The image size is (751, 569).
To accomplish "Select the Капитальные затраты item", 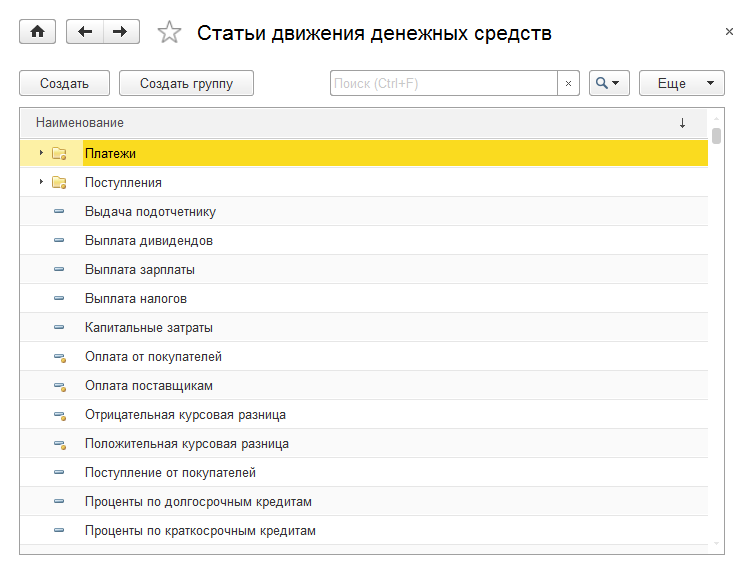I will [149, 328].
